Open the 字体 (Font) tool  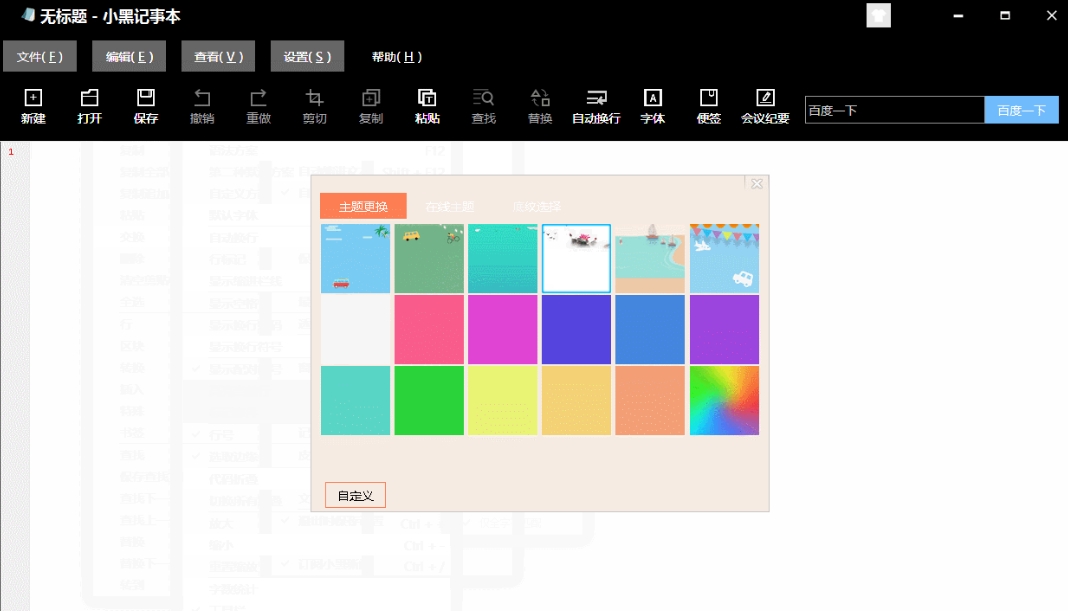pos(652,106)
